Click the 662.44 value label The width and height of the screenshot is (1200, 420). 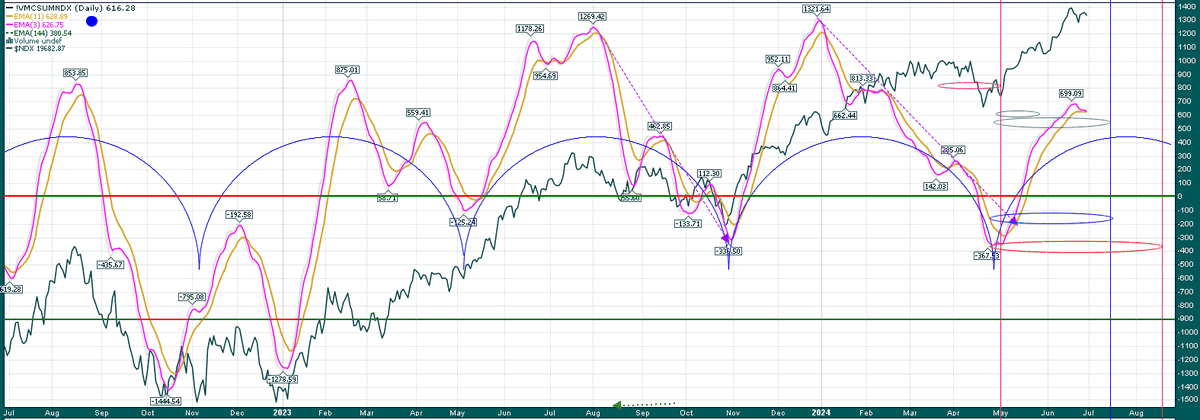pyautogui.click(x=843, y=116)
